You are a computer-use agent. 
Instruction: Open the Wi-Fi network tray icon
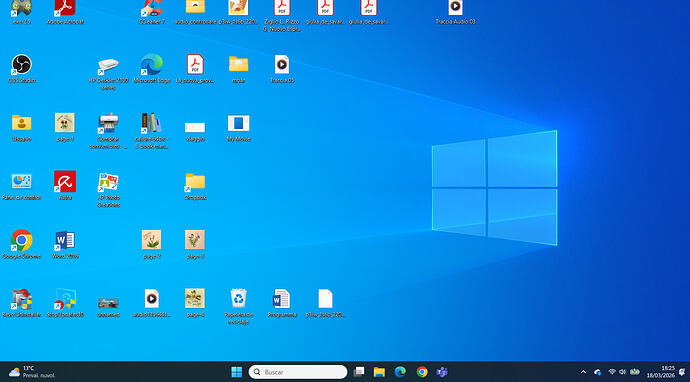[x=612, y=372]
